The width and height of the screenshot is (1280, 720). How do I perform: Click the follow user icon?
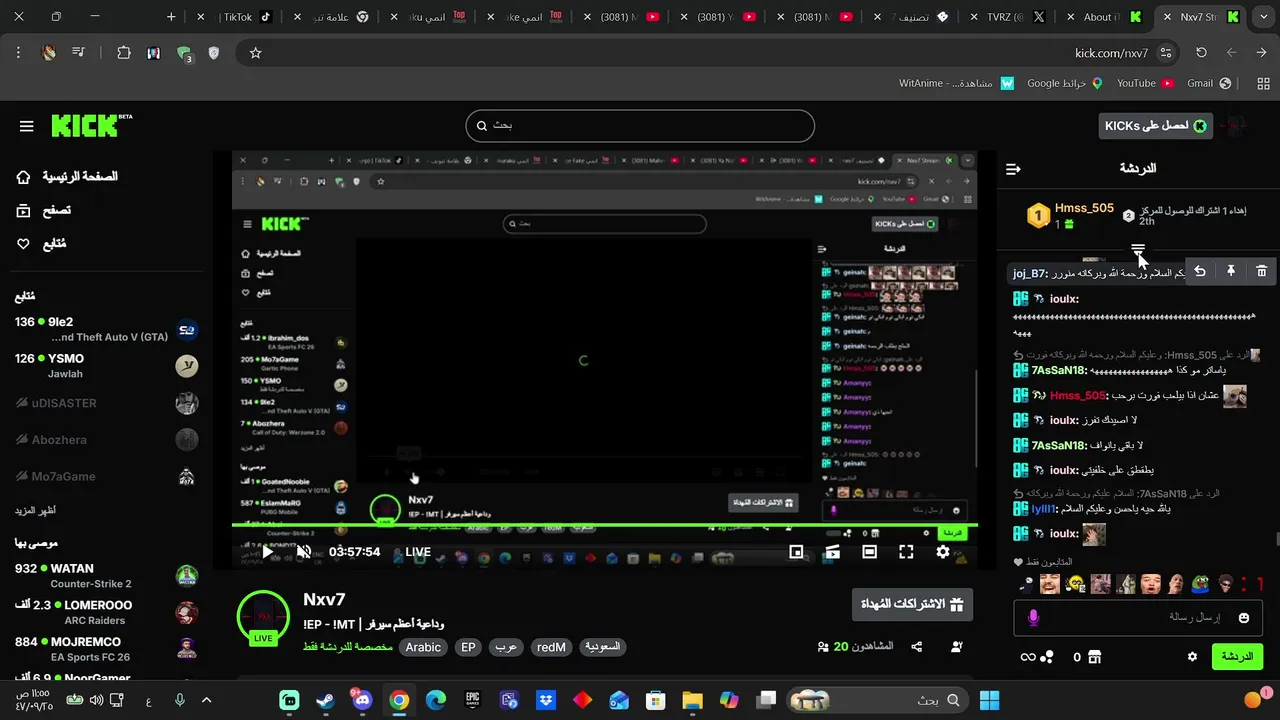956,647
